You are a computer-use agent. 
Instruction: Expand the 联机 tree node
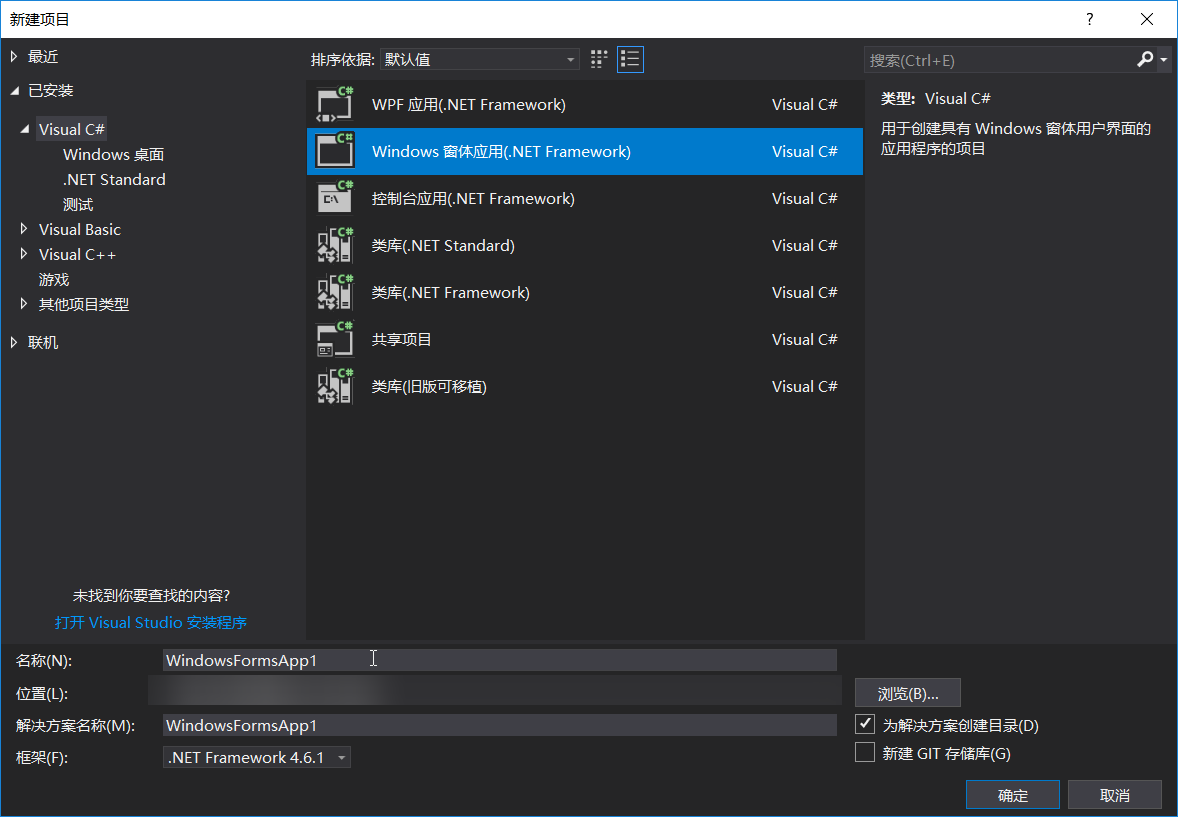(x=14, y=342)
